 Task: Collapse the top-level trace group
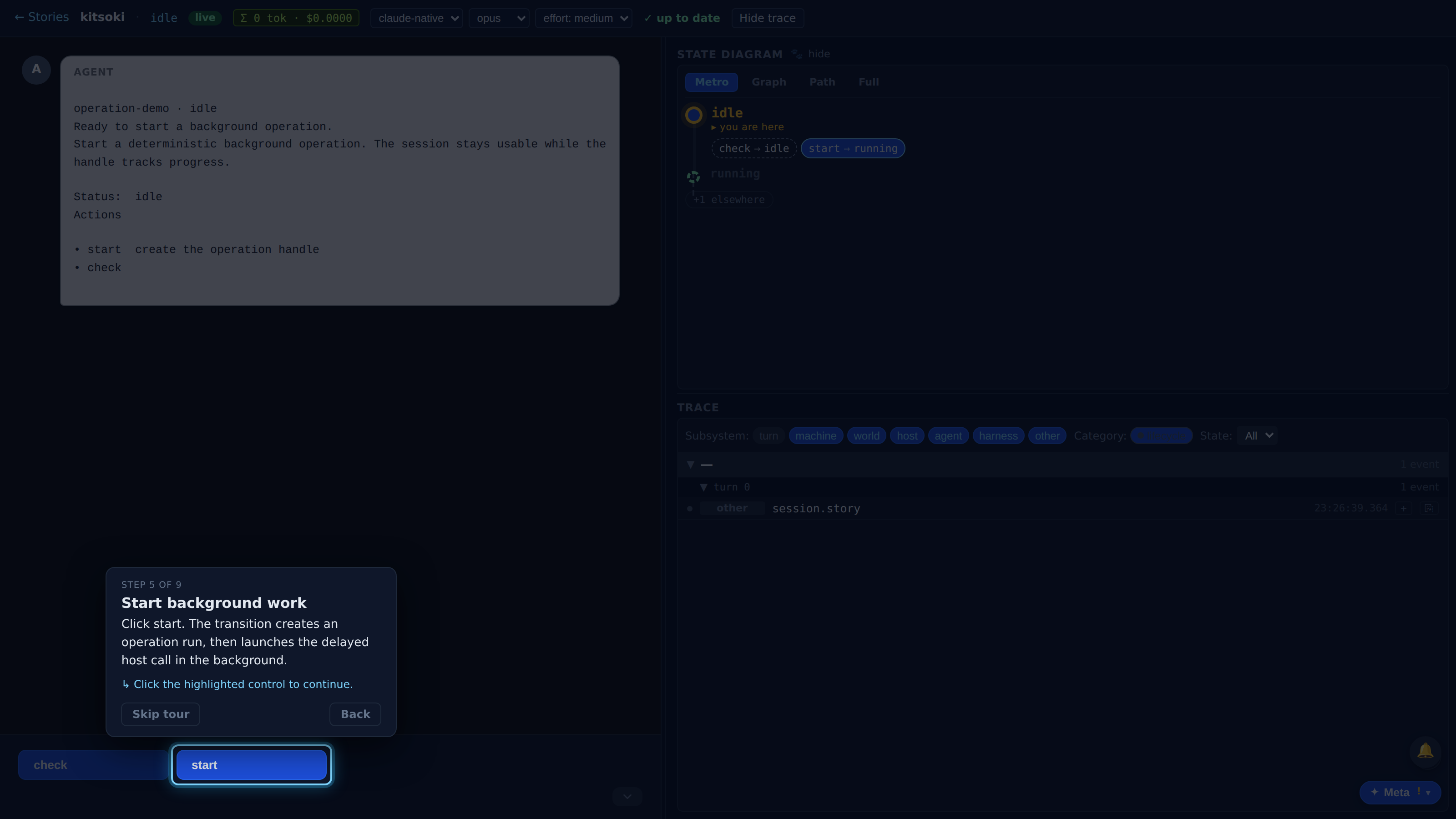(x=691, y=465)
